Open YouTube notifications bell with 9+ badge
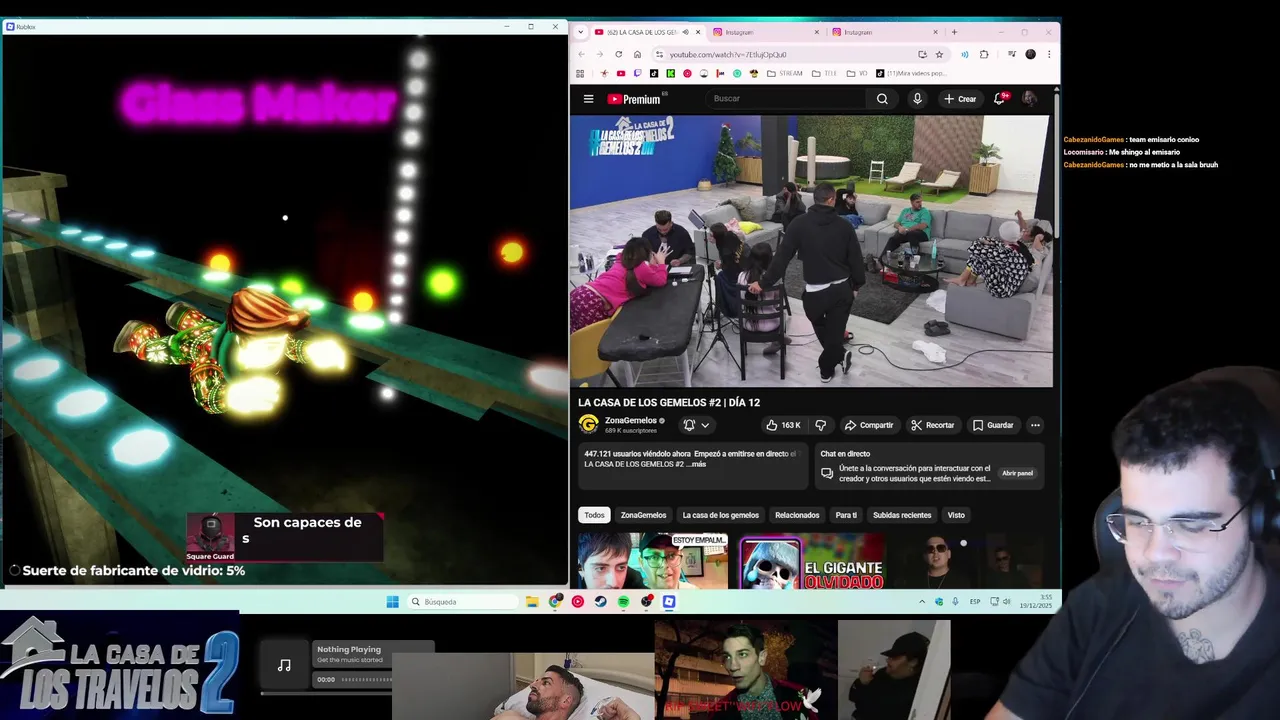The image size is (1280, 720). (999, 99)
